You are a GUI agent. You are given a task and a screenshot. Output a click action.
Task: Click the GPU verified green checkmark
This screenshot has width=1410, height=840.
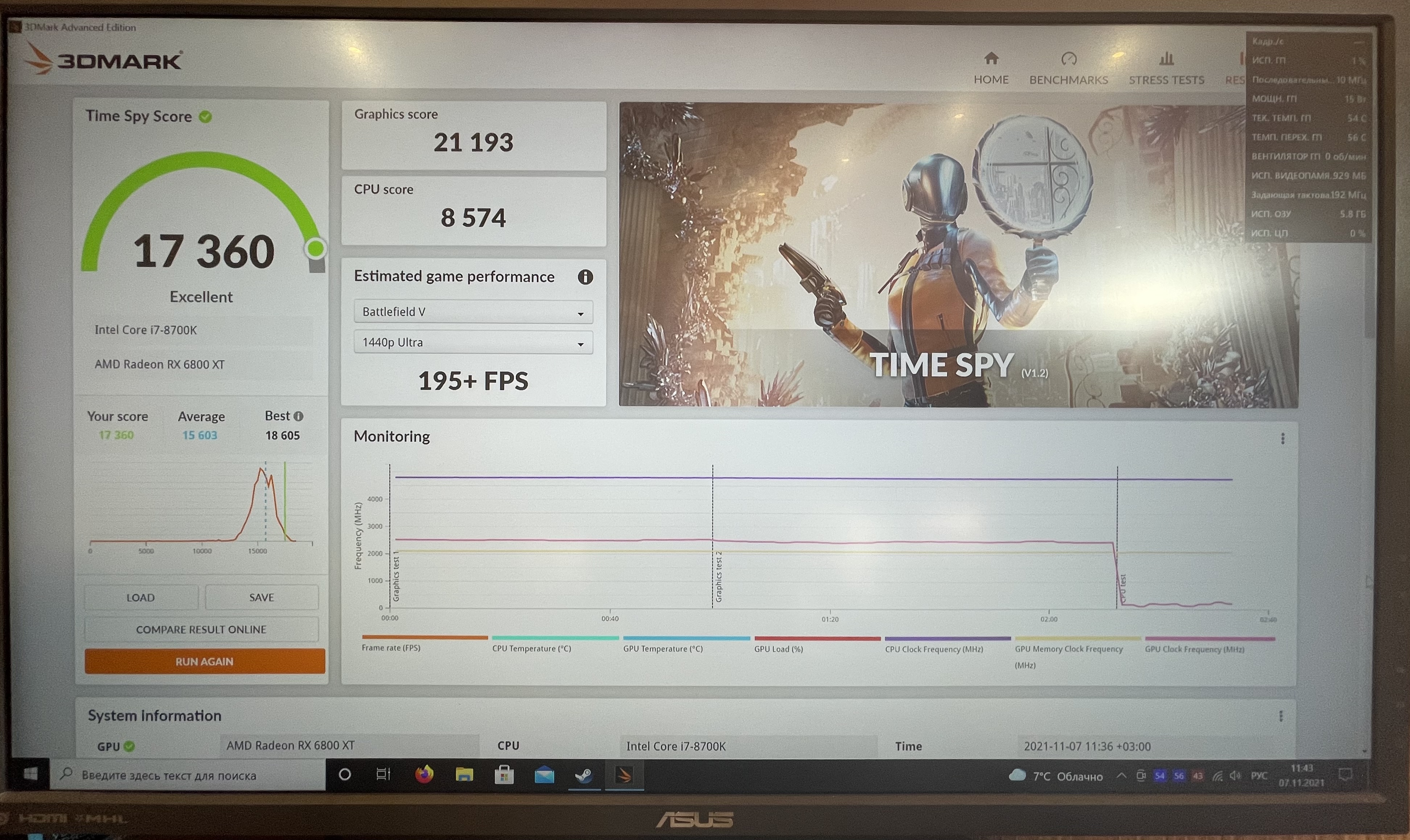129,746
